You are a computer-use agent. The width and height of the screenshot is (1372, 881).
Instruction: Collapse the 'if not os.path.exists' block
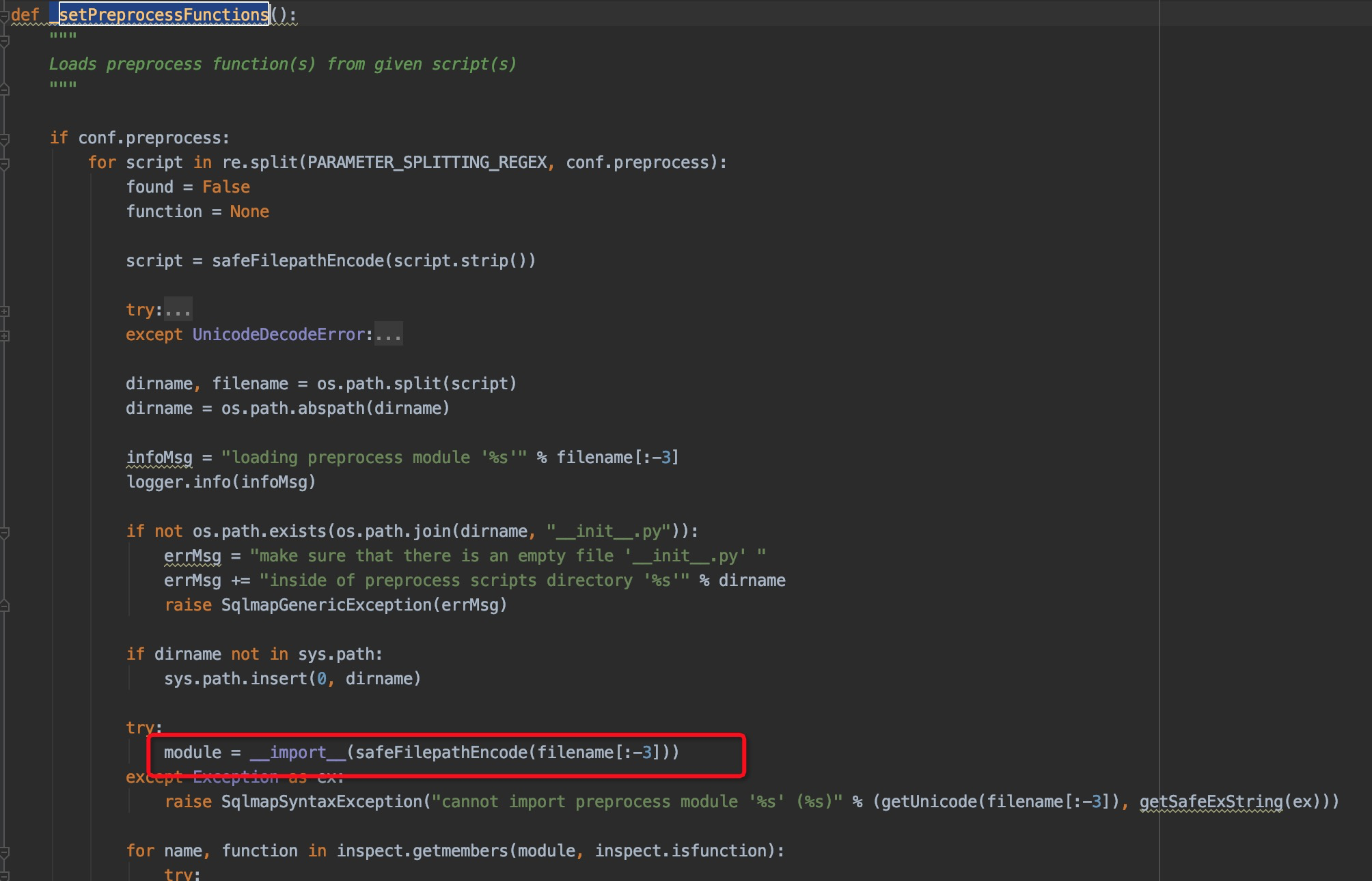pos(4,533)
